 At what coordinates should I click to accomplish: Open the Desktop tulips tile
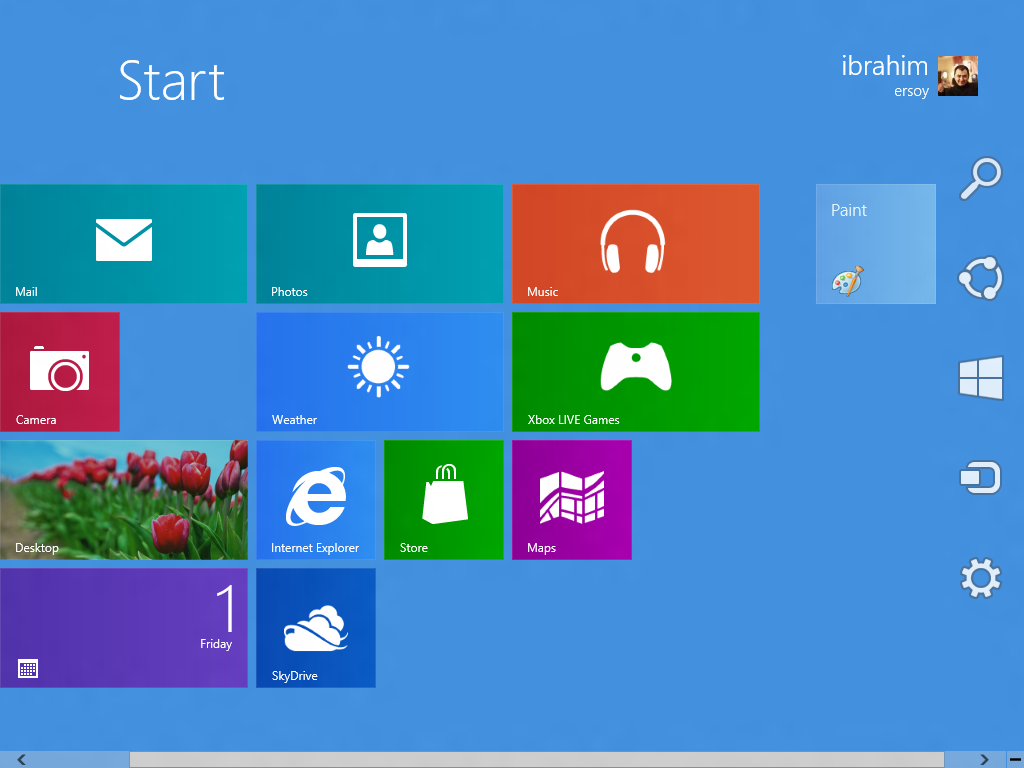click(x=123, y=500)
